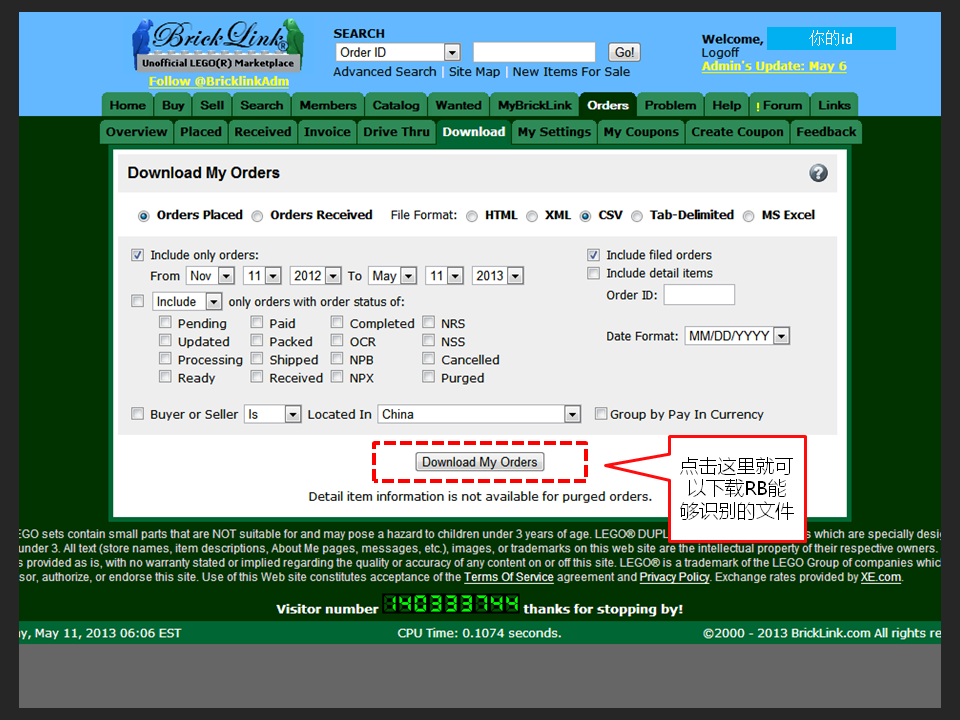Open the Create Coupon sub-tab
Viewport: 960px width, 720px height.
point(737,132)
